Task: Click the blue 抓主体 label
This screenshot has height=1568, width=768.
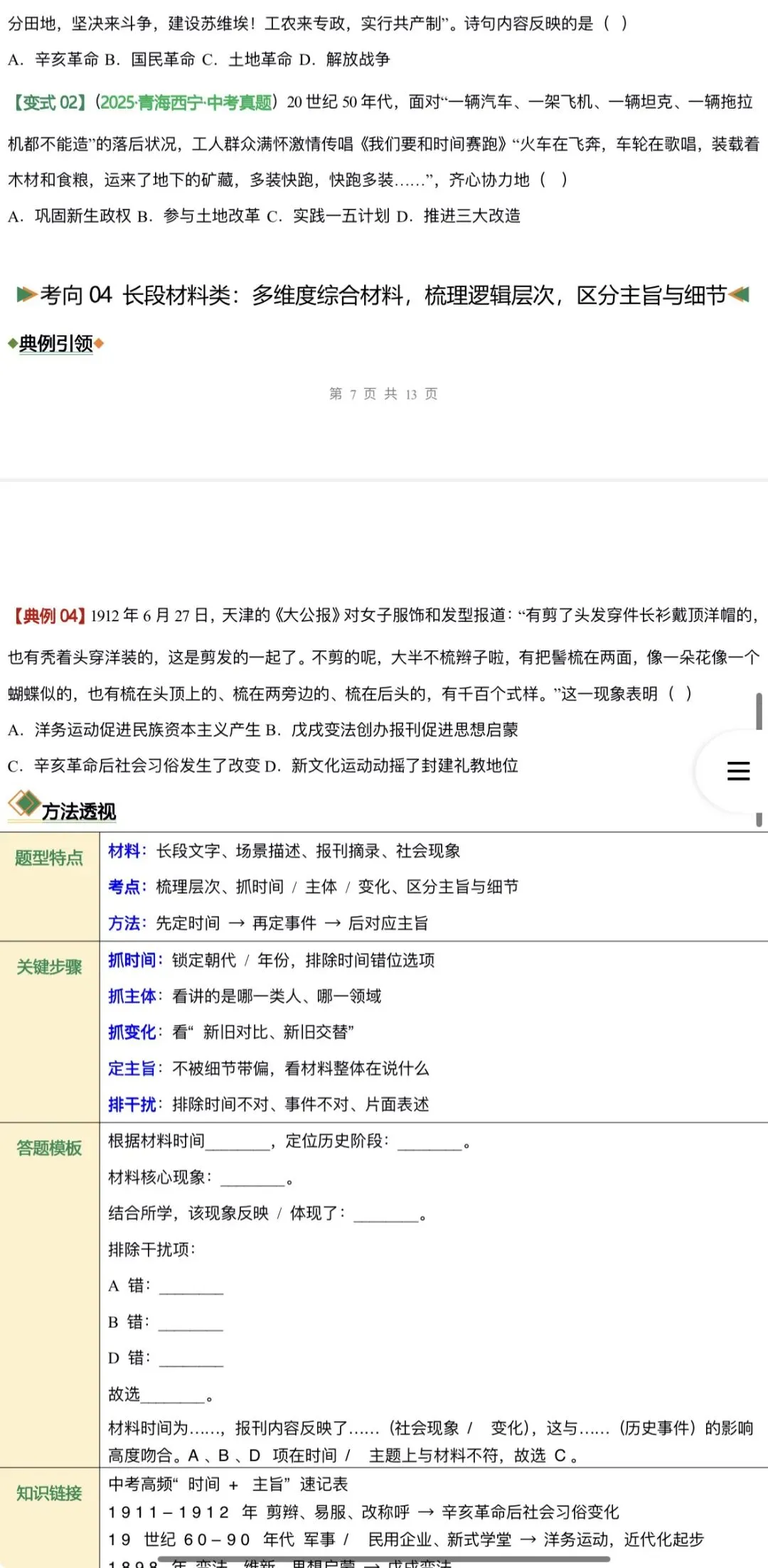Action: pyautogui.click(x=132, y=996)
